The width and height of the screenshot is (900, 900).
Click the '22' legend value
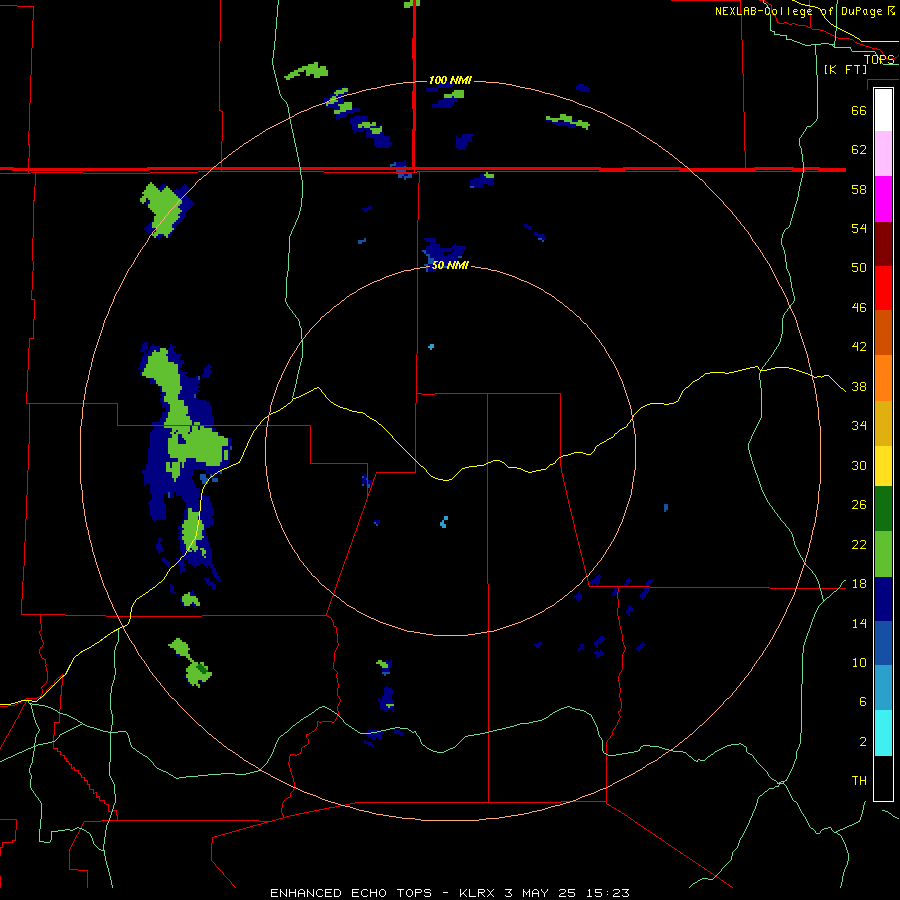pos(859,545)
